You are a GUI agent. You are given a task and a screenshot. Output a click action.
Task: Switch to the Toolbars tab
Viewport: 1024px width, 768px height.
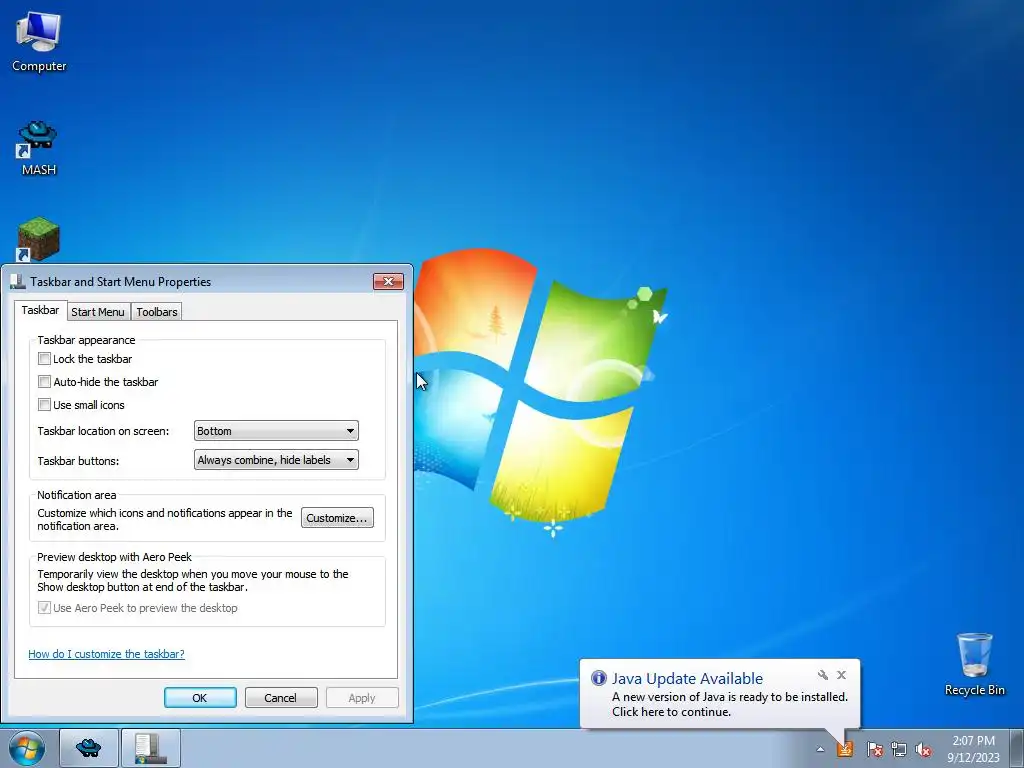(x=157, y=312)
